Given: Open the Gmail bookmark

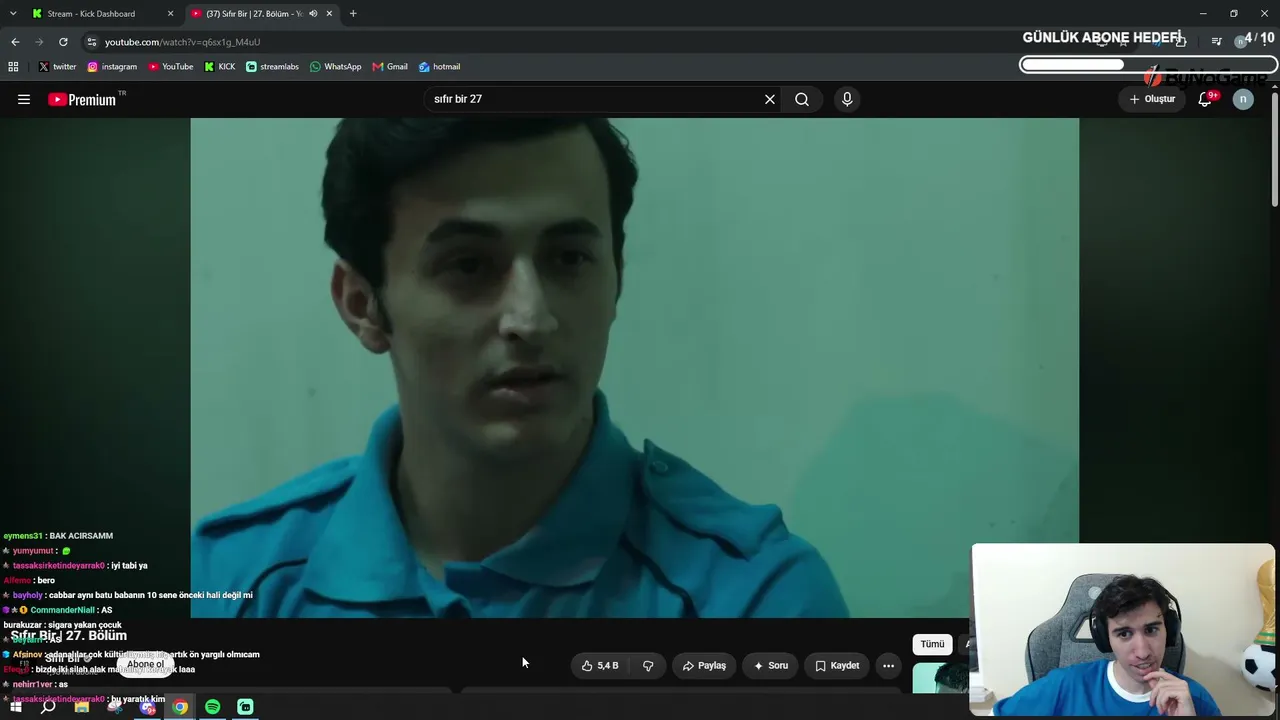Looking at the screenshot, I should click(x=390, y=67).
